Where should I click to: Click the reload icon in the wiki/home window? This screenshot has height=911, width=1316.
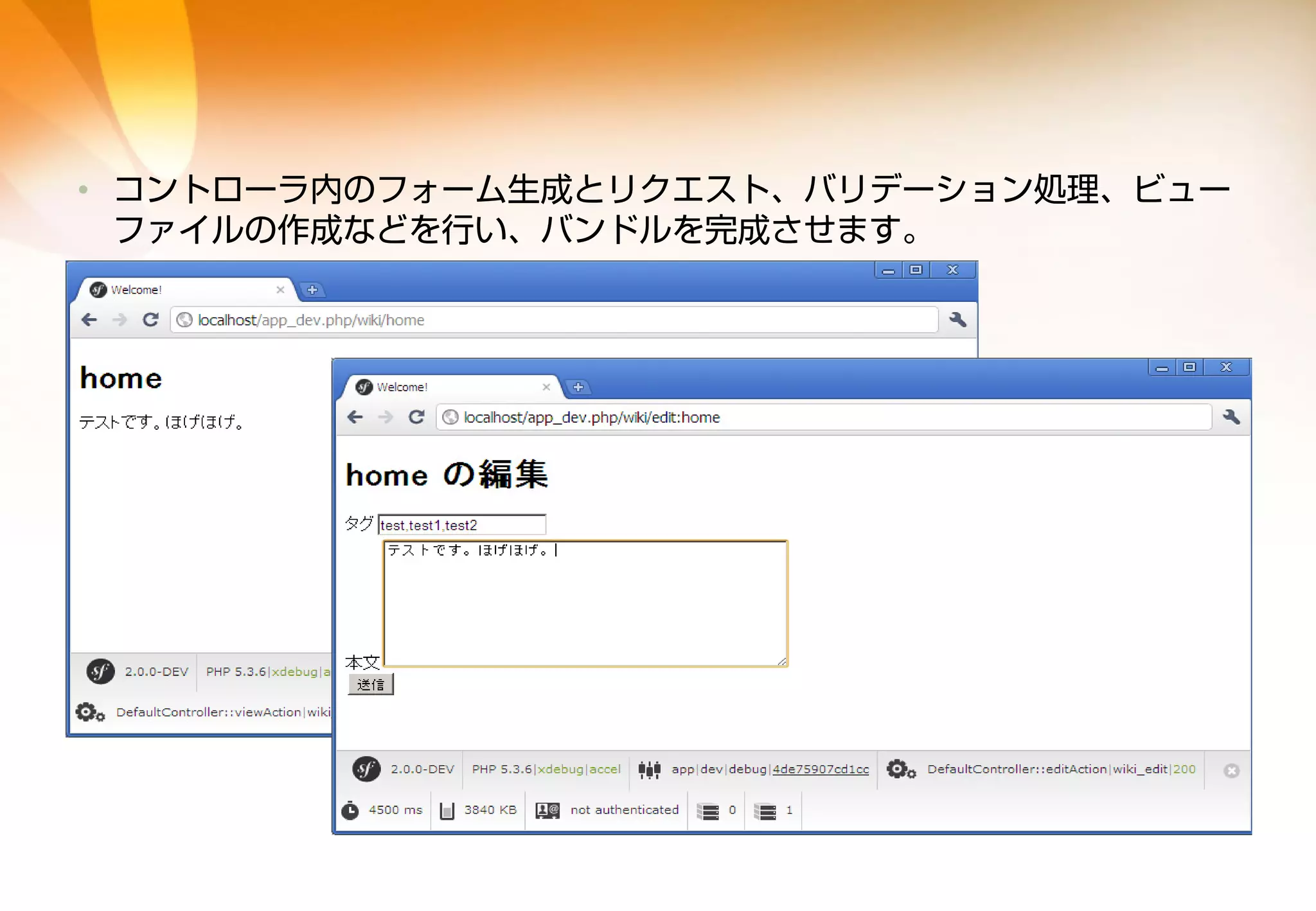pos(150,320)
